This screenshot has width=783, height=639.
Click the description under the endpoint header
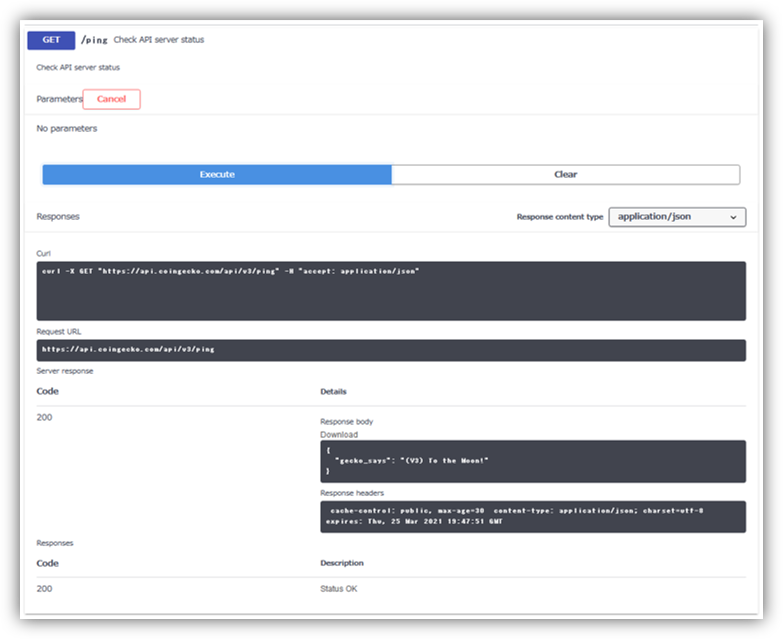78,67
